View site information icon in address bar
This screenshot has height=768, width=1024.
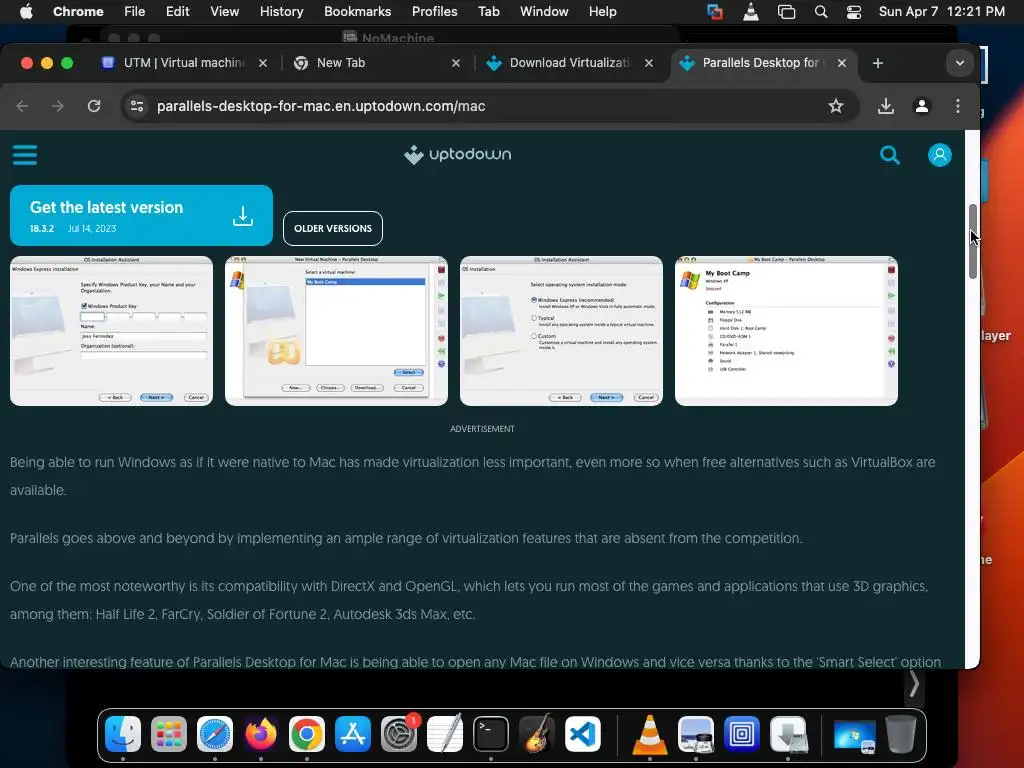coord(136,106)
